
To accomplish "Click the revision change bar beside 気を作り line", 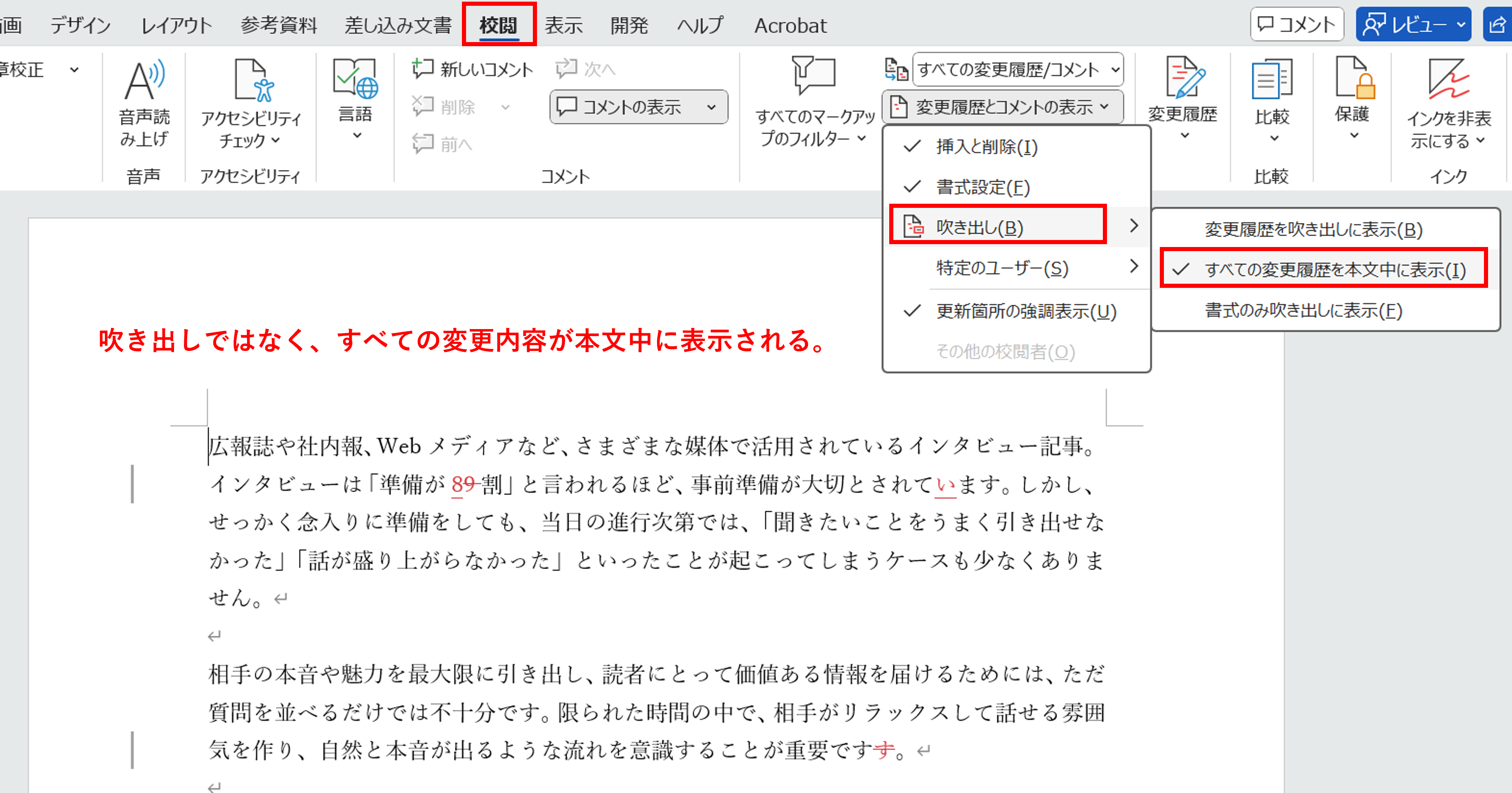I will tap(133, 750).
